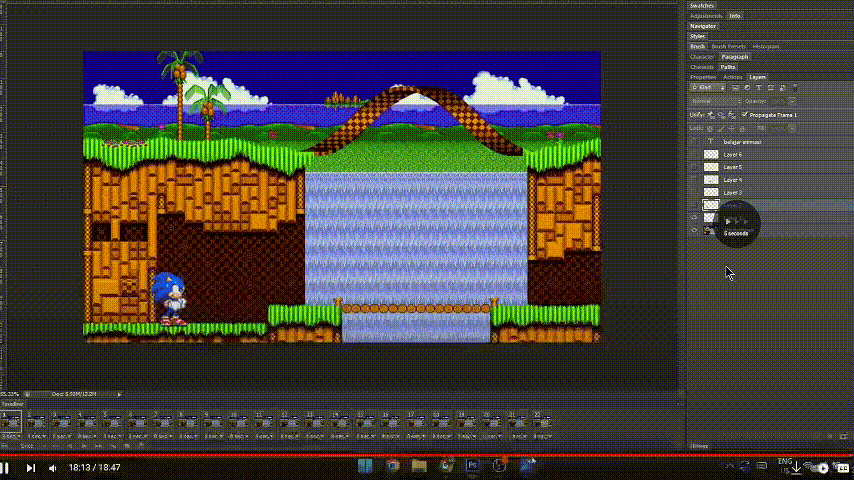Image resolution: width=854 pixels, height=480 pixels.
Task: Toggle visibility of Layer 6
Action: [x=694, y=155]
